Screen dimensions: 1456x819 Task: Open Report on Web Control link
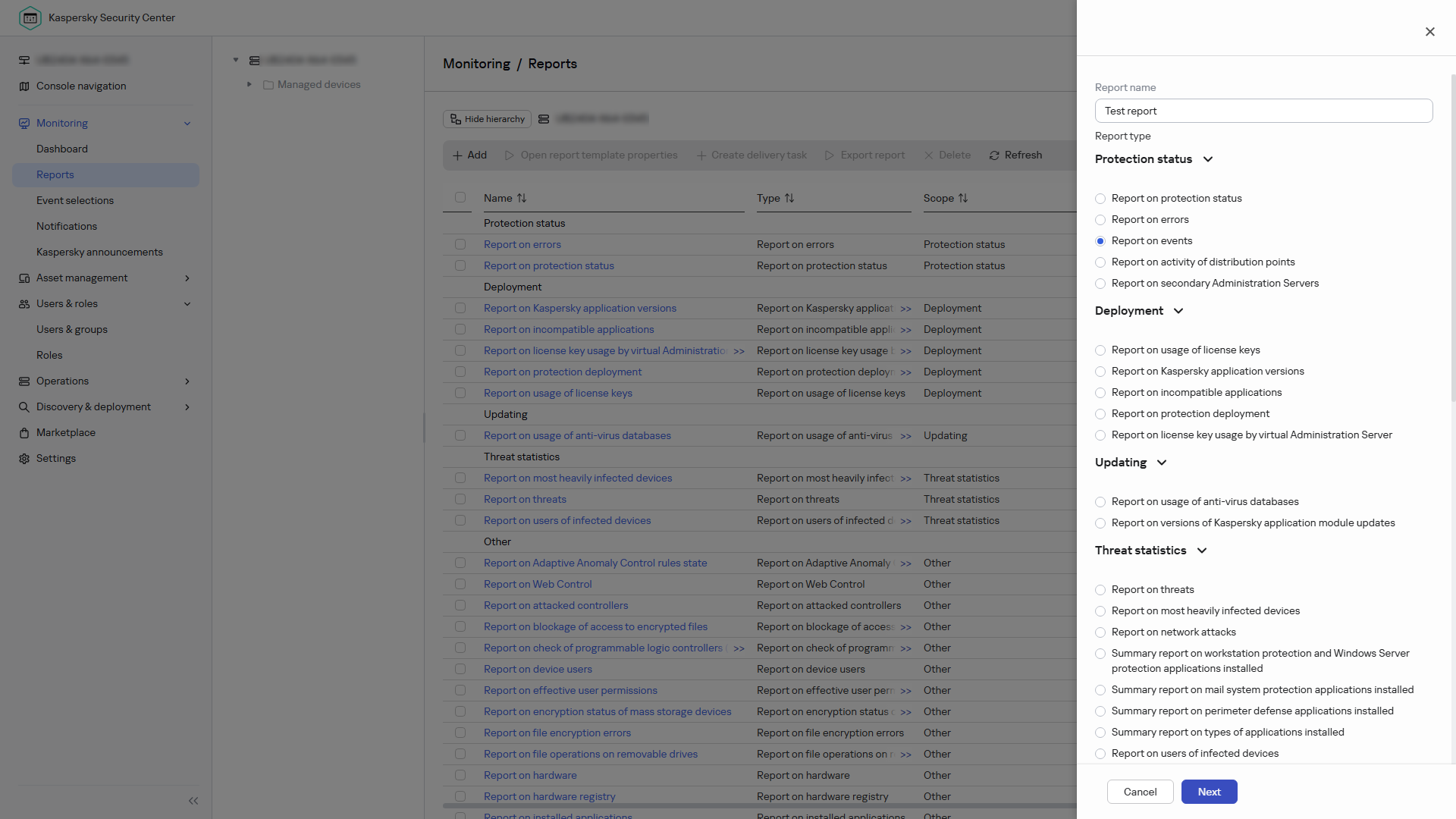tap(538, 584)
